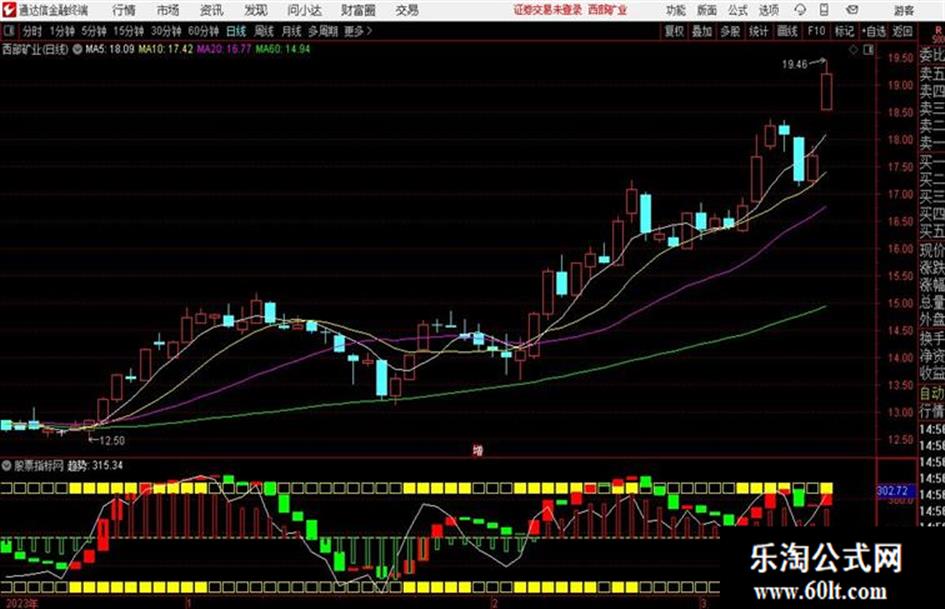The image size is (945, 609).
Task: Switch to 60分钟 period tab
Action: click(x=203, y=31)
